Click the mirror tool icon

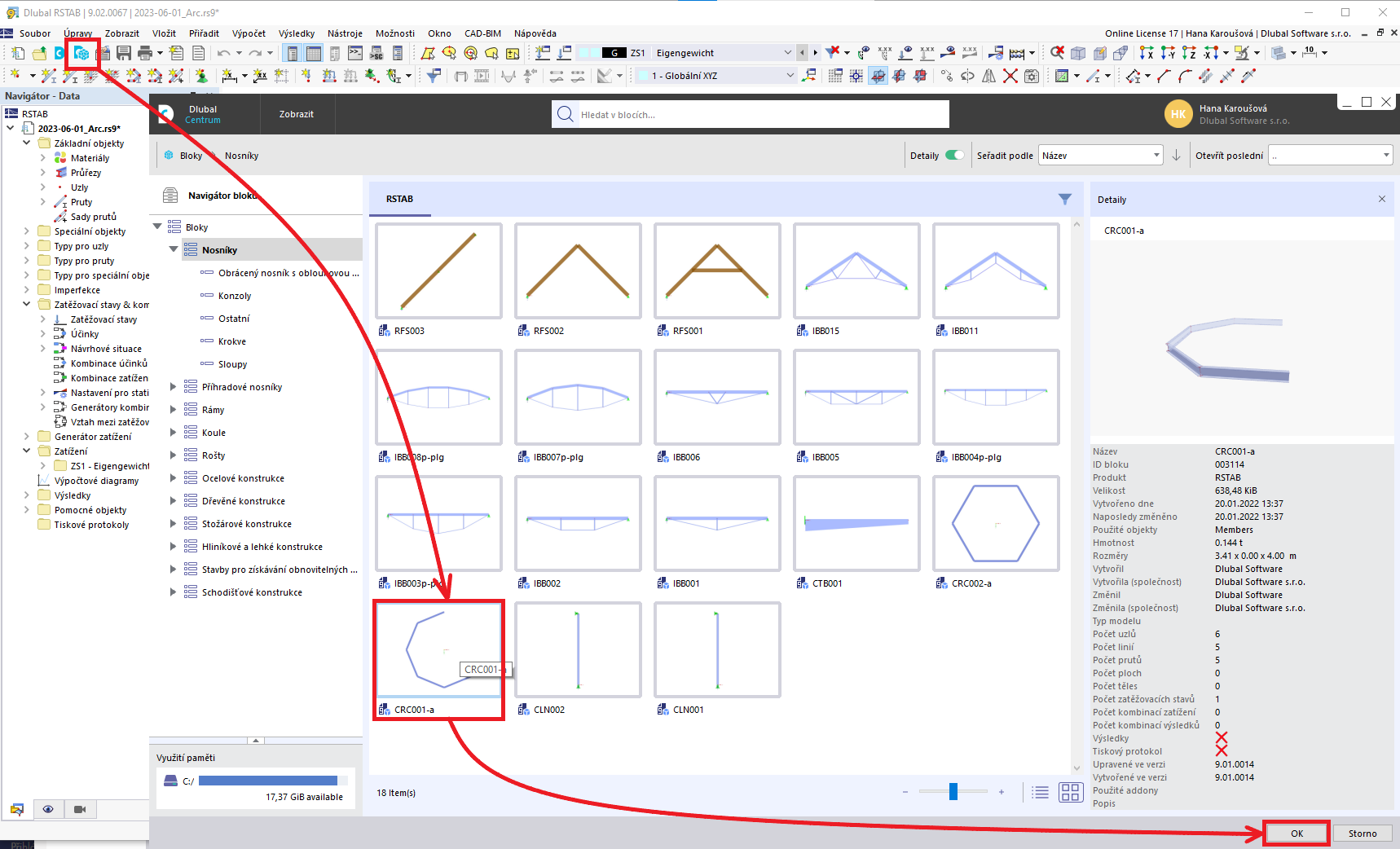click(x=988, y=76)
